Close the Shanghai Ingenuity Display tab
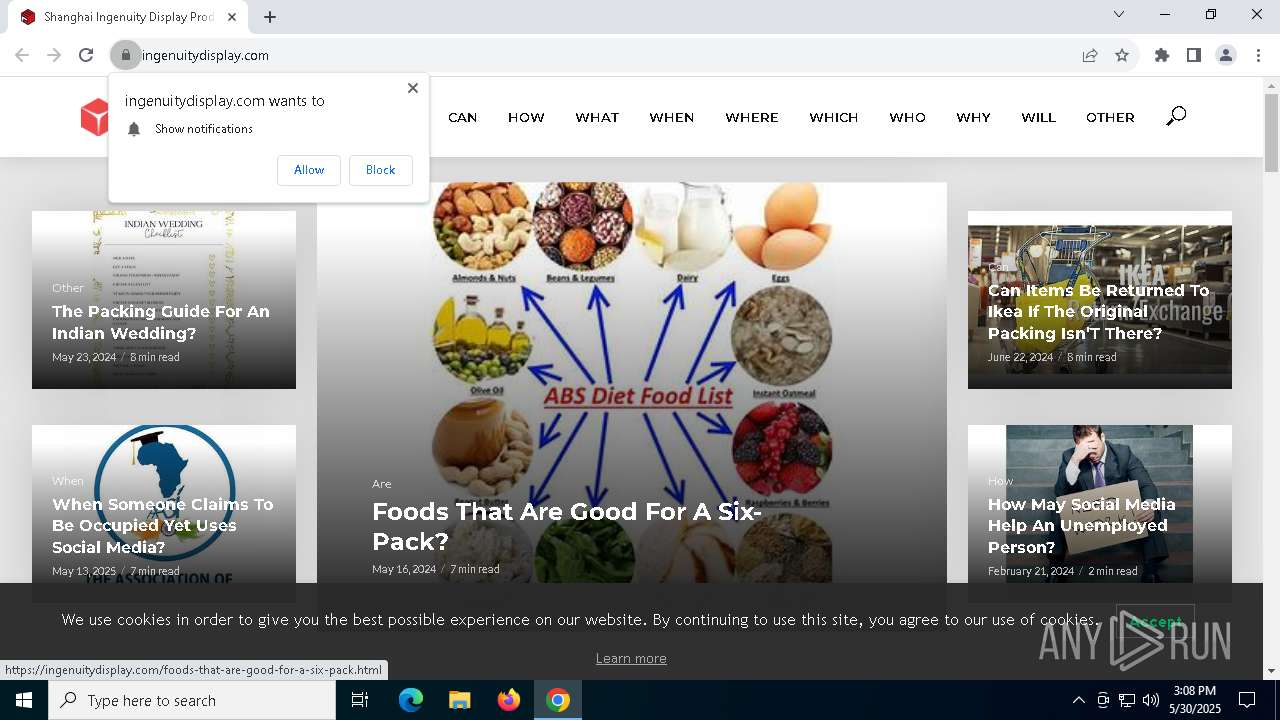The width and height of the screenshot is (1280, 720). [x=232, y=17]
